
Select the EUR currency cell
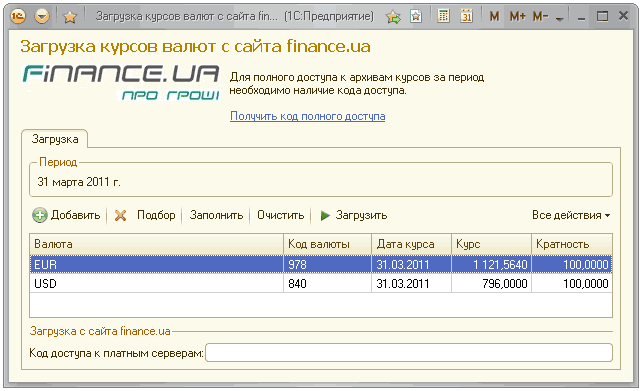pos(157,265)
